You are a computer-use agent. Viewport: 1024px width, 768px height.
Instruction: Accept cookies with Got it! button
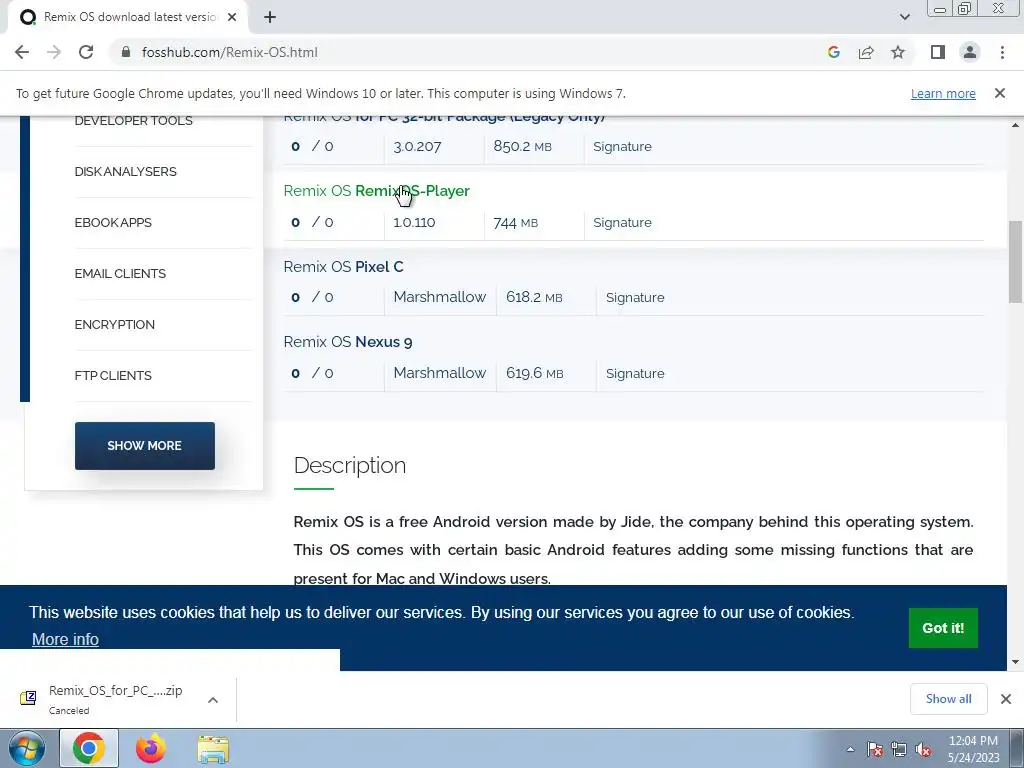point(943,628)
